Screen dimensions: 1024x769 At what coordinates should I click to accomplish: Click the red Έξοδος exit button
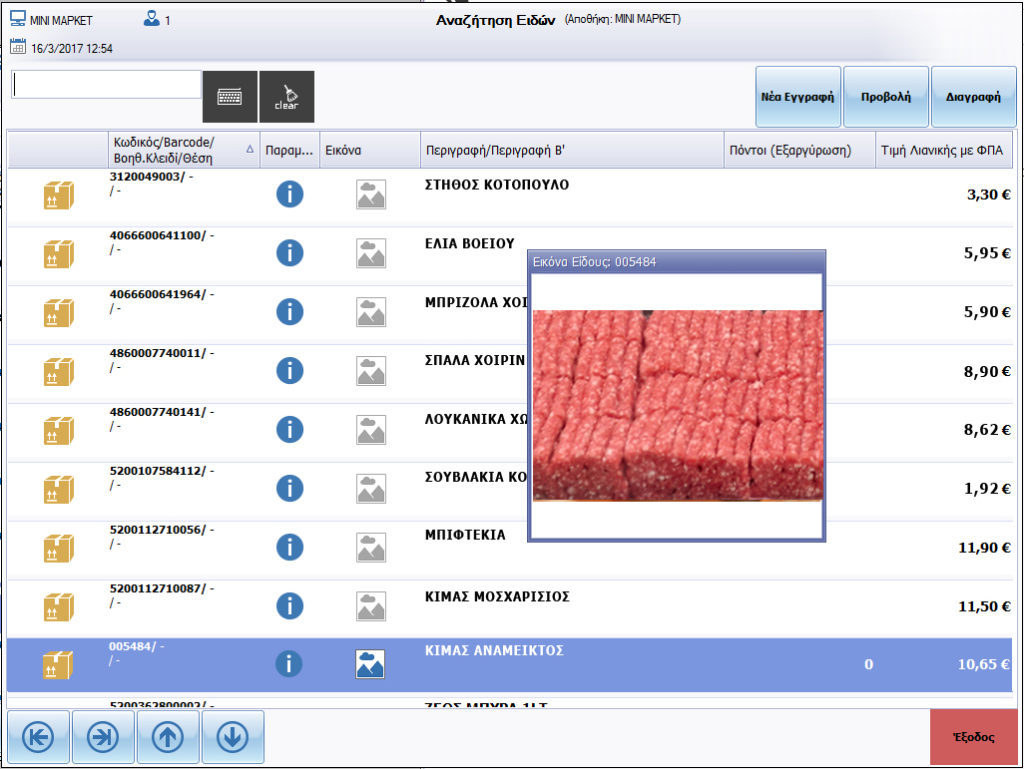coord(973,737)
